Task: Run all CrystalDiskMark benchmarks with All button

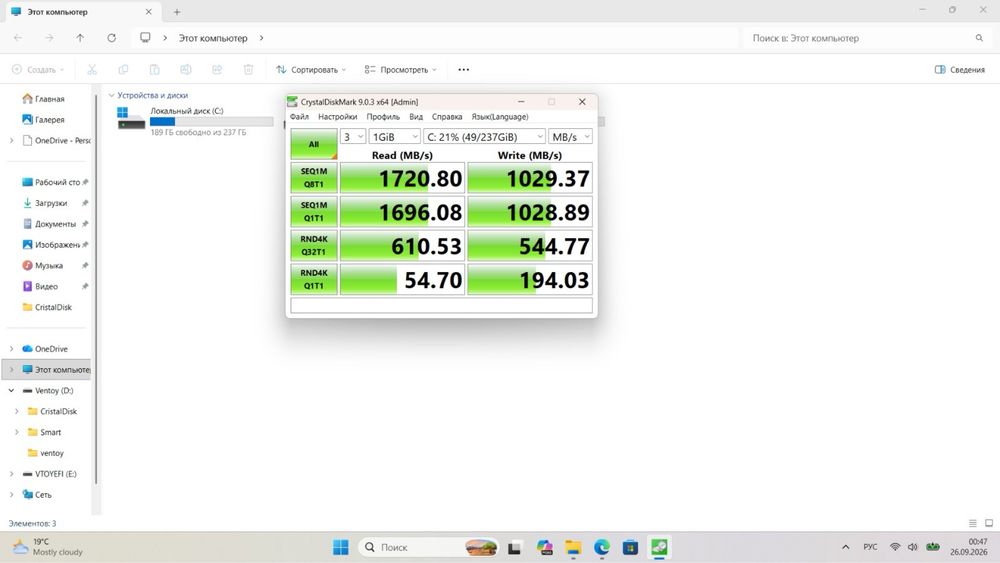Action: 314,144
